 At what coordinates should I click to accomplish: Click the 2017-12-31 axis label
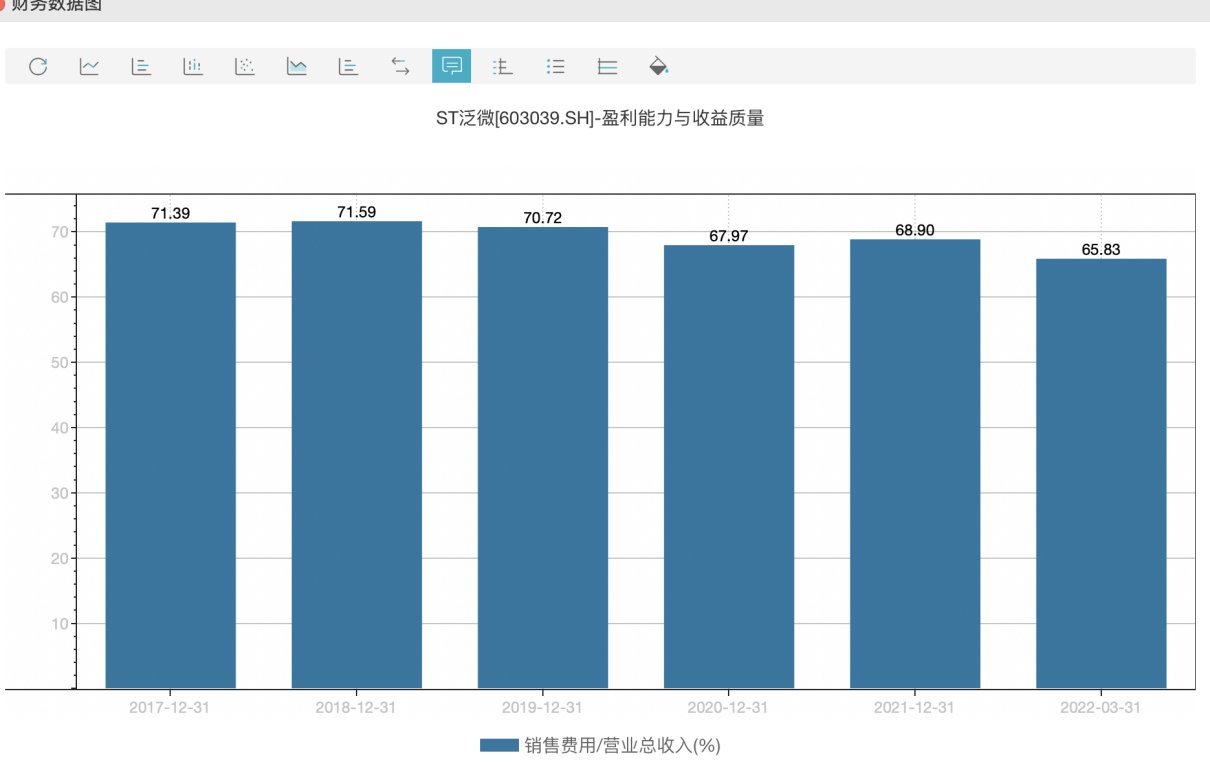[170, 707]
